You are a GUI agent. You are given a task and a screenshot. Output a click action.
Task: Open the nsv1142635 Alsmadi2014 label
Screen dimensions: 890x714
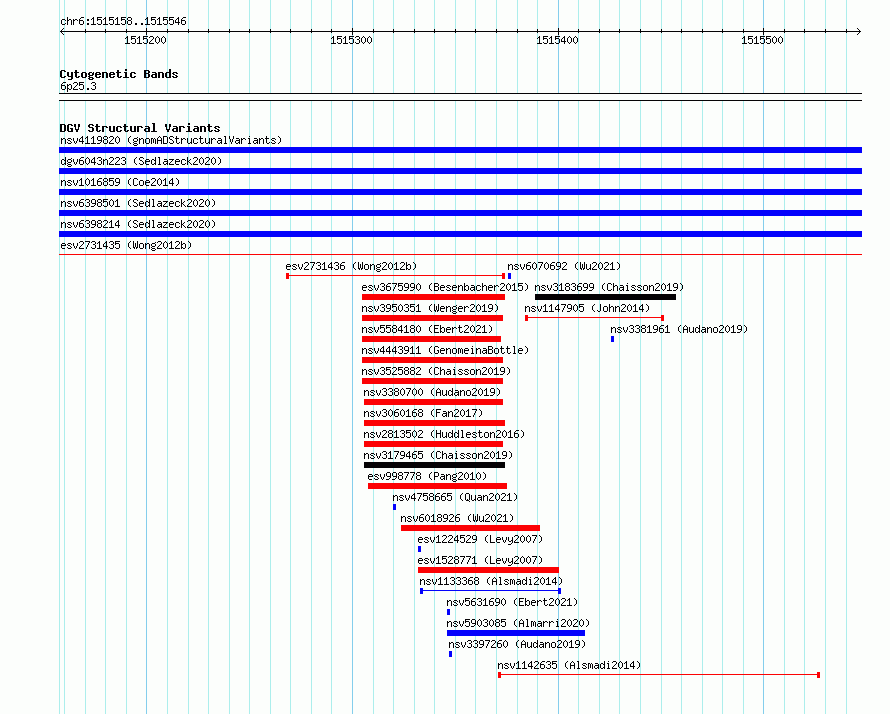point(569,665)
